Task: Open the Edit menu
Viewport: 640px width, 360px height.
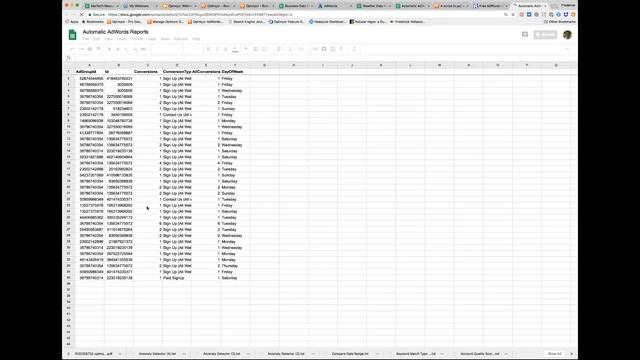Action: tap(96, 39)
